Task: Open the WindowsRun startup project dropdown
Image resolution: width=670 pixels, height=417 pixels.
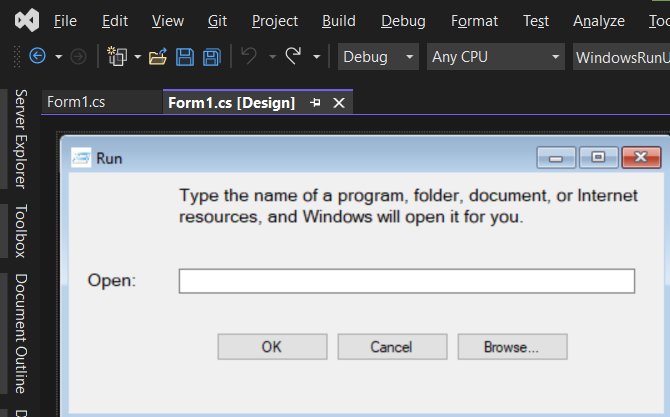Action: tap(621, 56)
